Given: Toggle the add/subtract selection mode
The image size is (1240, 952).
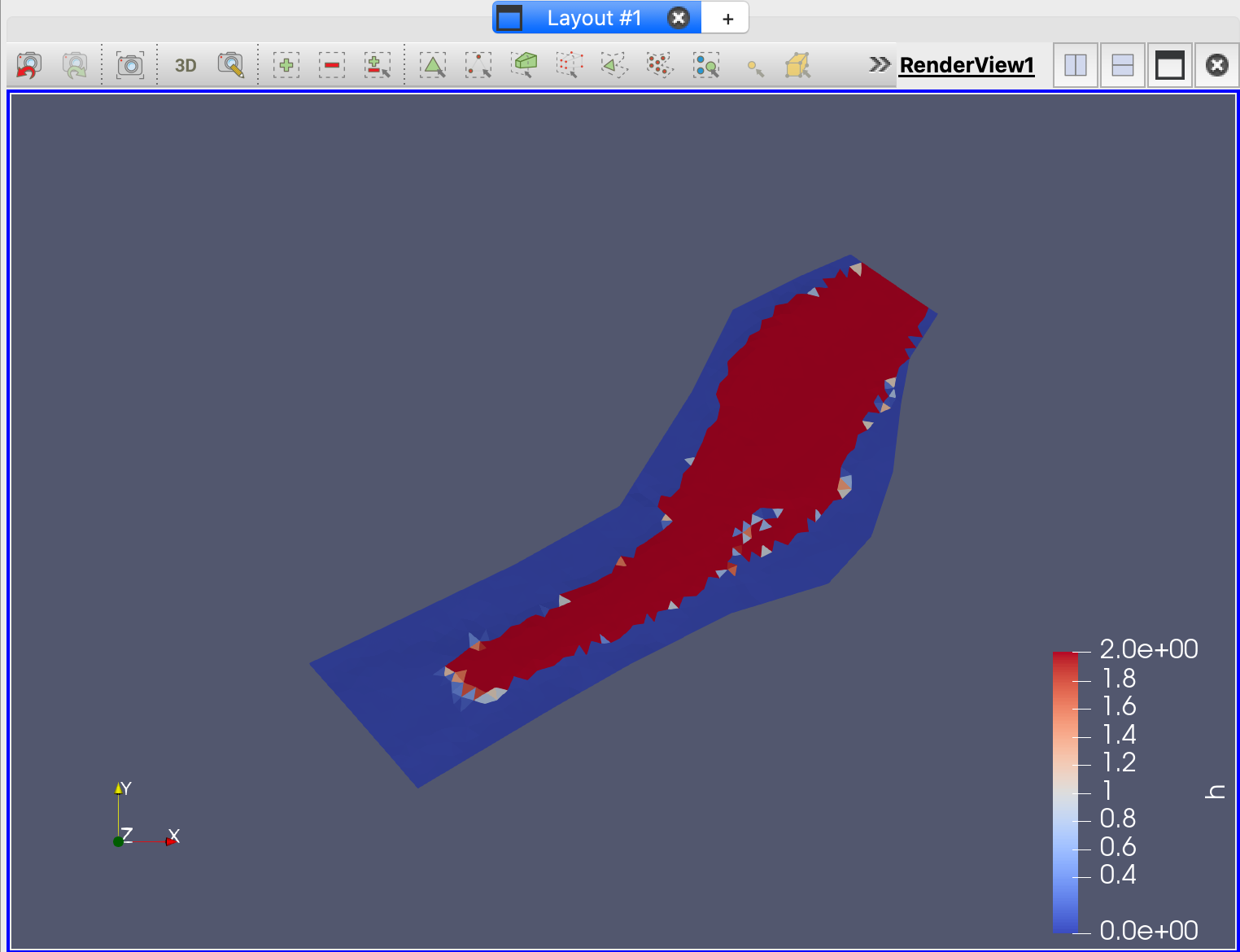Looking at the screenshot, I should click(378, 65).
